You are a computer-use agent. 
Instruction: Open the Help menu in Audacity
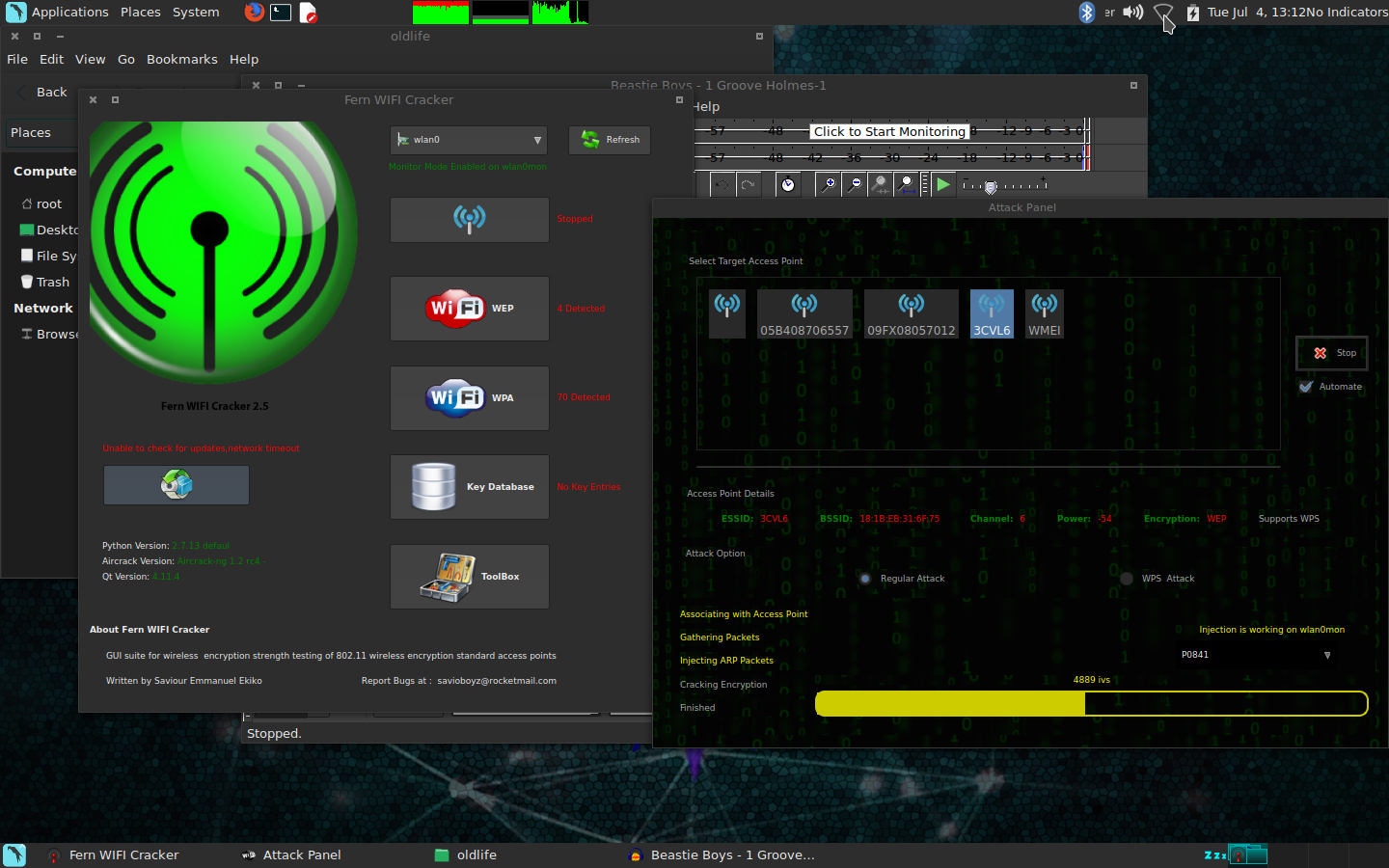pyautogui.click(x=706, y=107)
